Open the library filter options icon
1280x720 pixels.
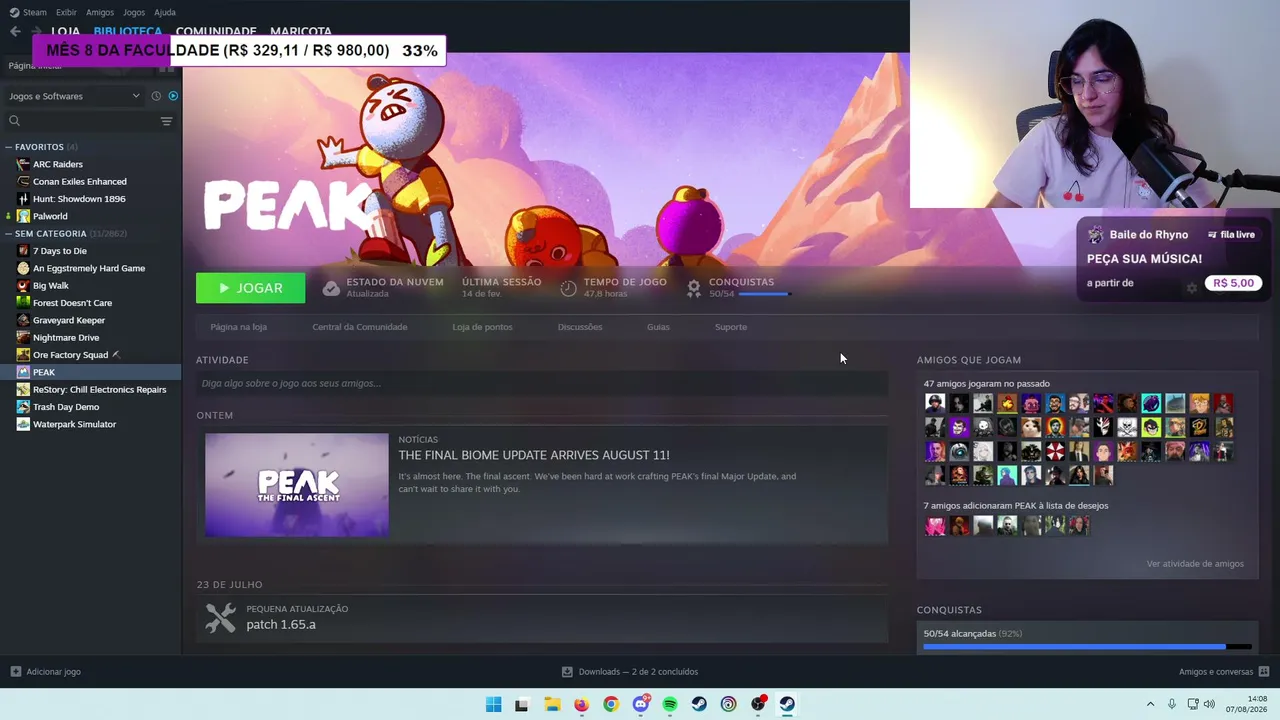(x=166, y=121)
